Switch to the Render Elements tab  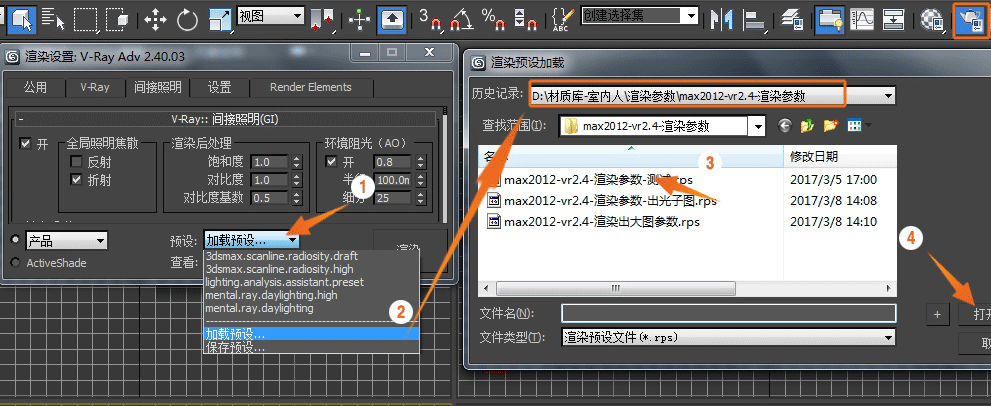pyautogui.click(x=310, y=87)
